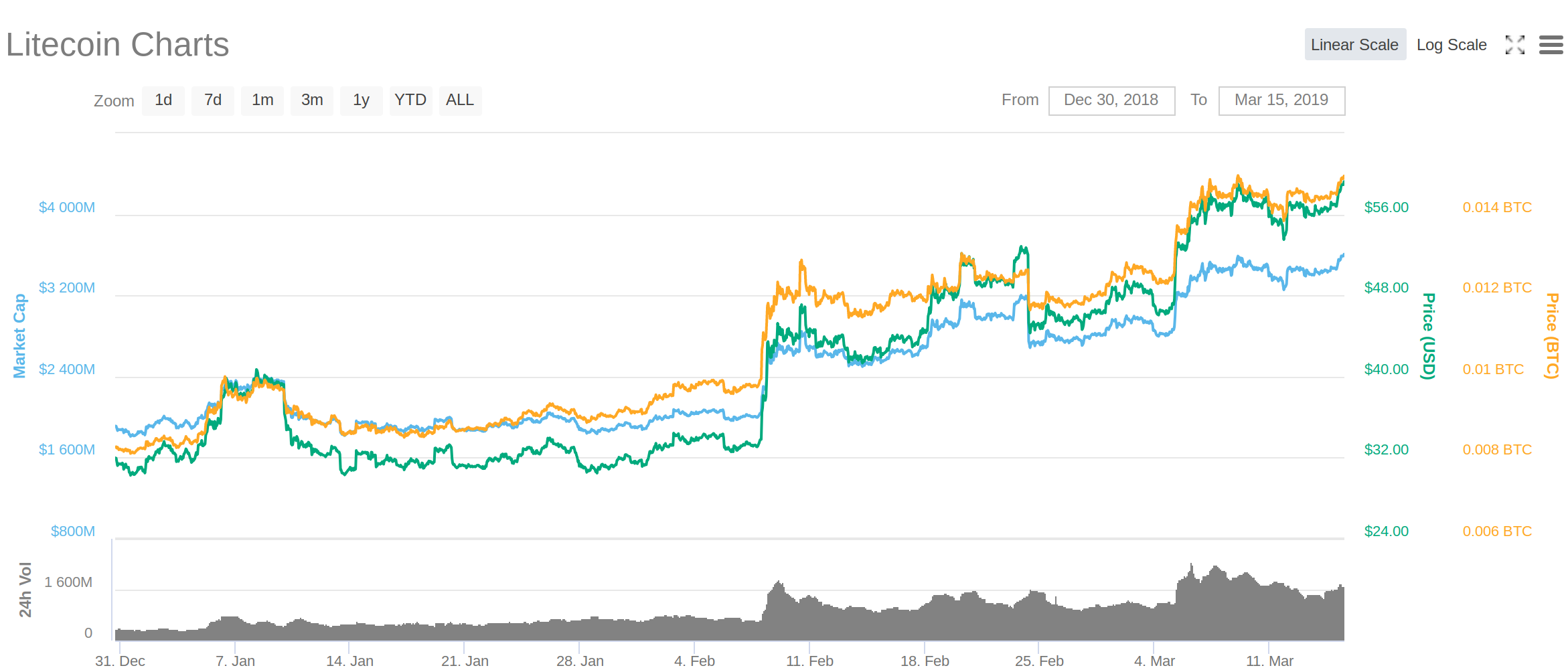Set zoom range to 1y
Image resolution: width=1568 pixels, height=672 pixels.
[x=362, y=100]
